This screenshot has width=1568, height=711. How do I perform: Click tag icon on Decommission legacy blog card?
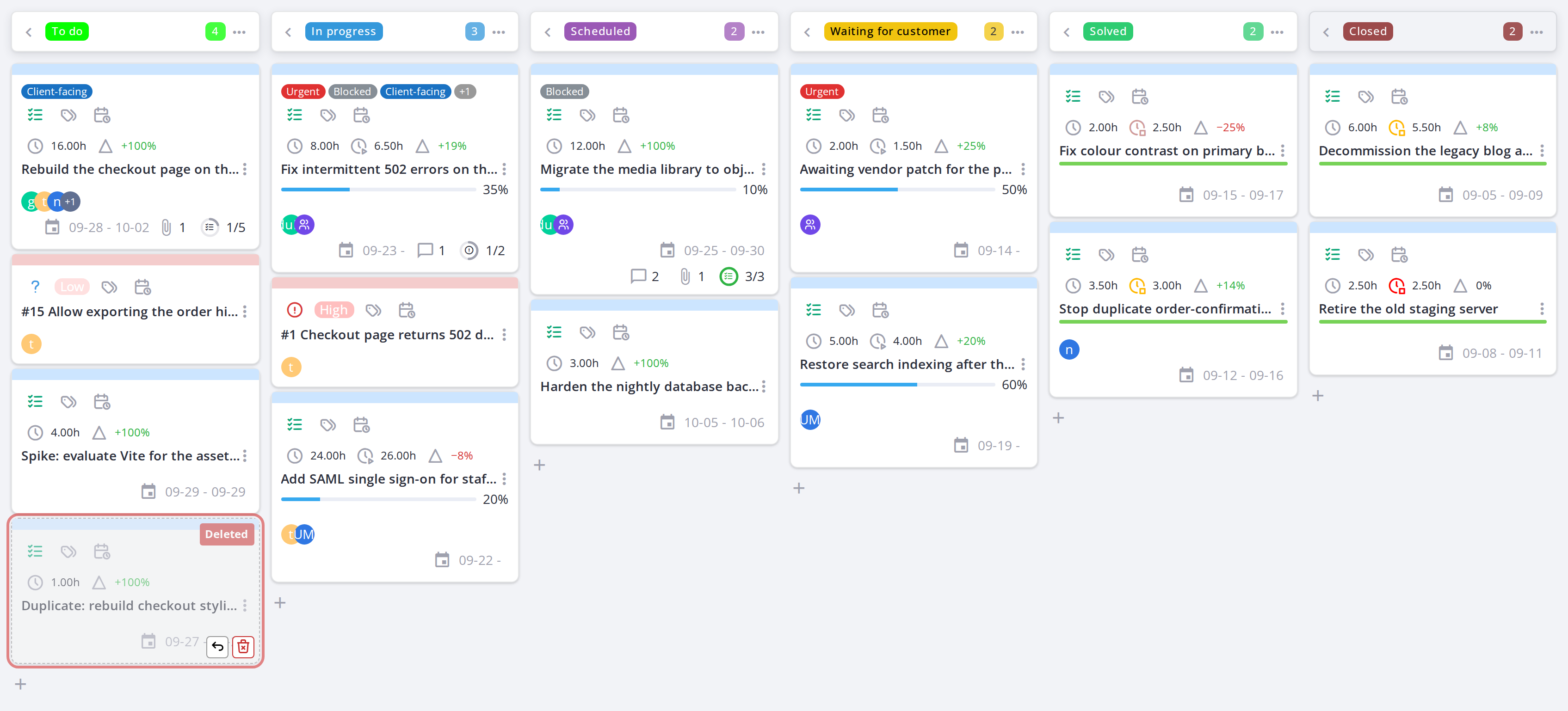1366,96
